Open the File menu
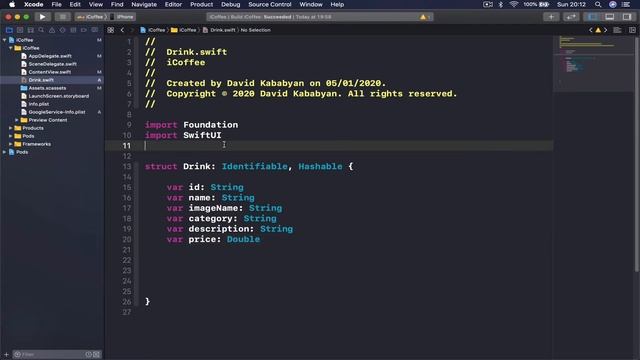This screenshot has height=360, width=640. point(56,4)
